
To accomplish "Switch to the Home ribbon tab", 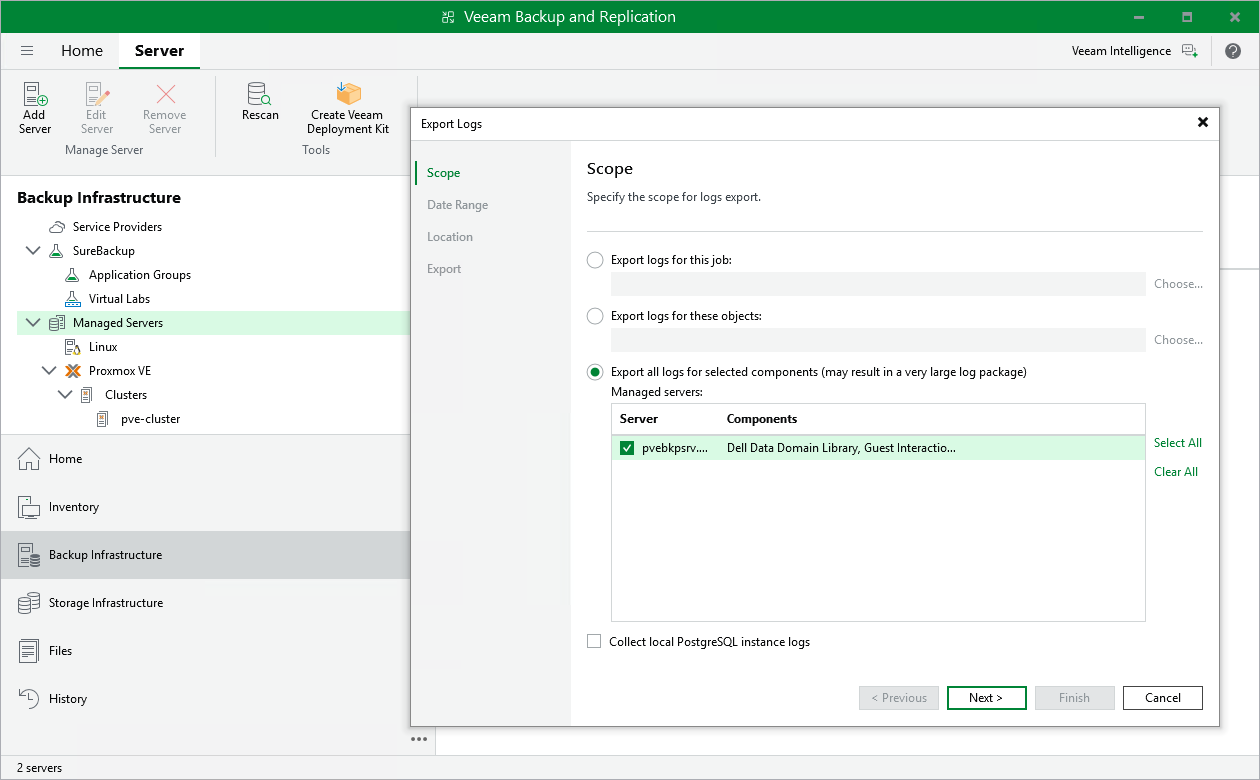I will (x=82, y=51).
